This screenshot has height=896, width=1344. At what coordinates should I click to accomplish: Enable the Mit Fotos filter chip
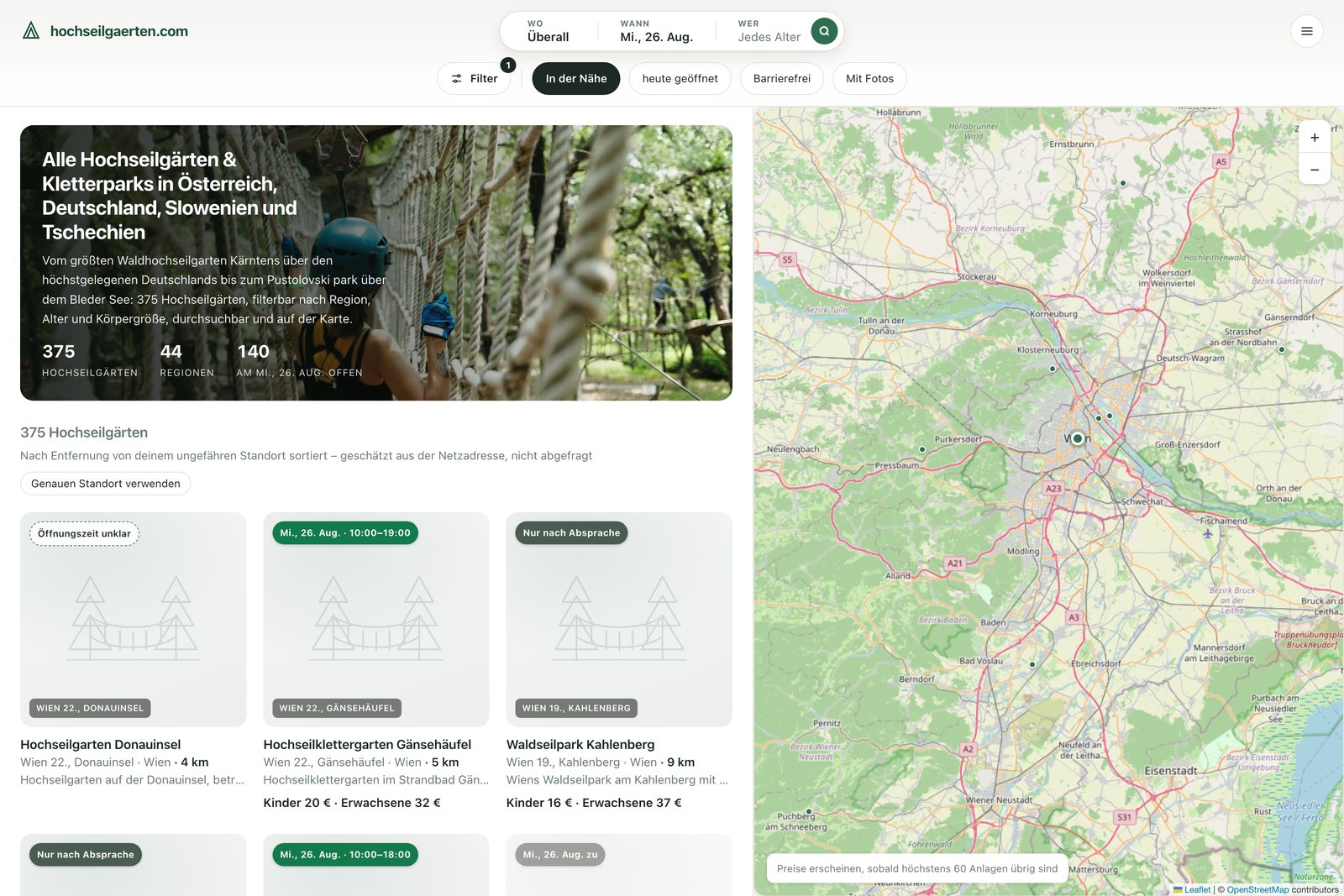[869, 79]
